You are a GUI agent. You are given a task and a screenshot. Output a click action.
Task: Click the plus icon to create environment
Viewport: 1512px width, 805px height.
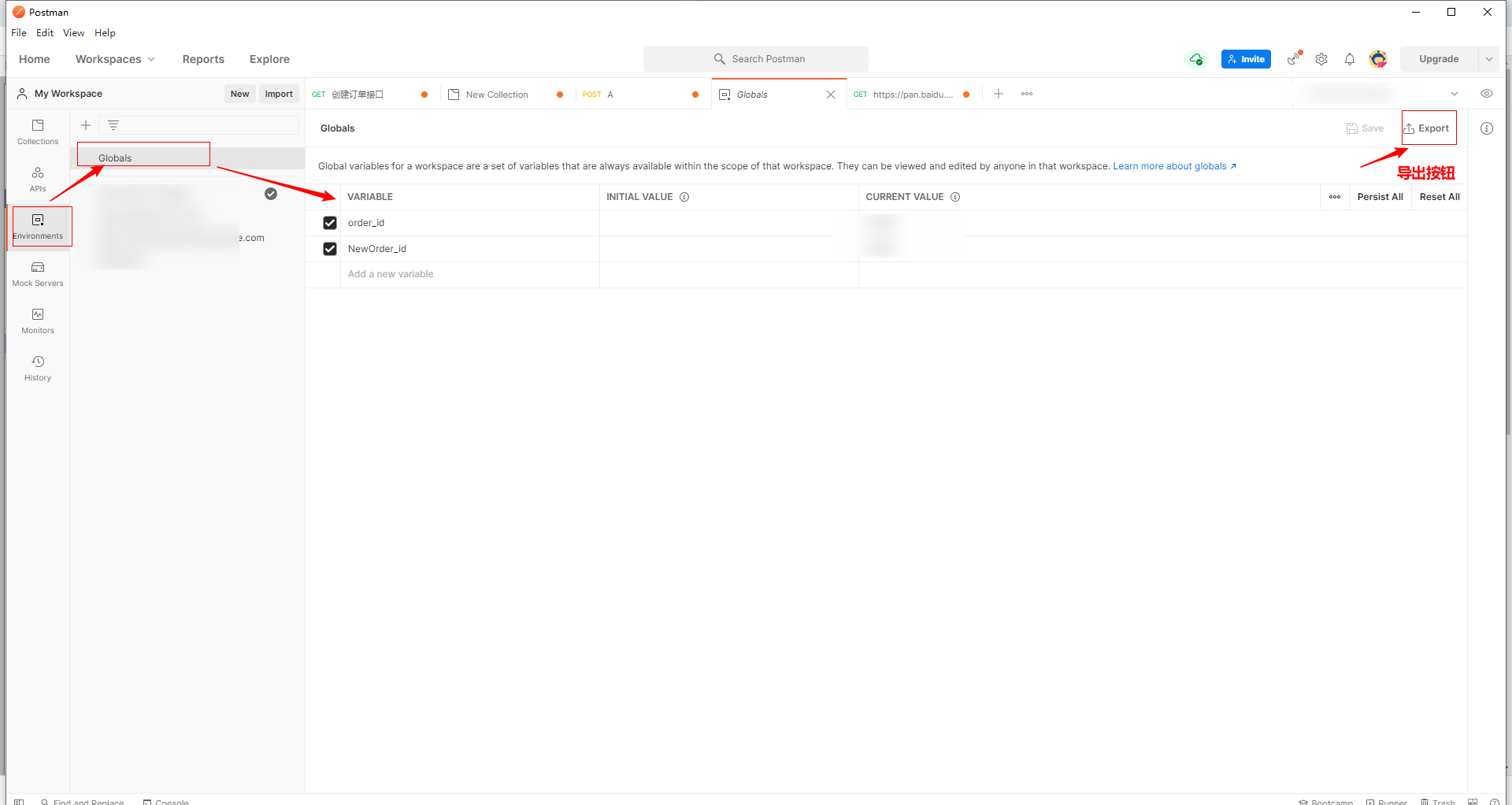(86, 125)
